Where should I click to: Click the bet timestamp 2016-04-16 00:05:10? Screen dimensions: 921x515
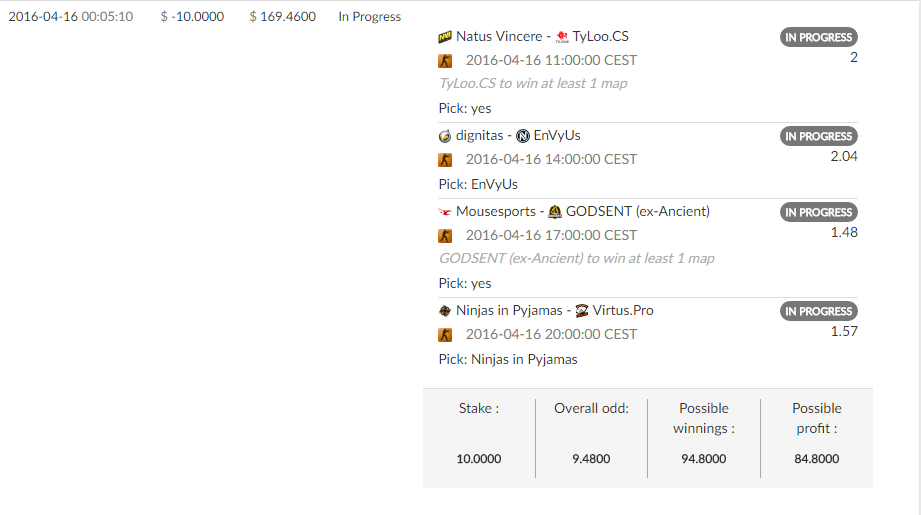(x=70, y=16)
